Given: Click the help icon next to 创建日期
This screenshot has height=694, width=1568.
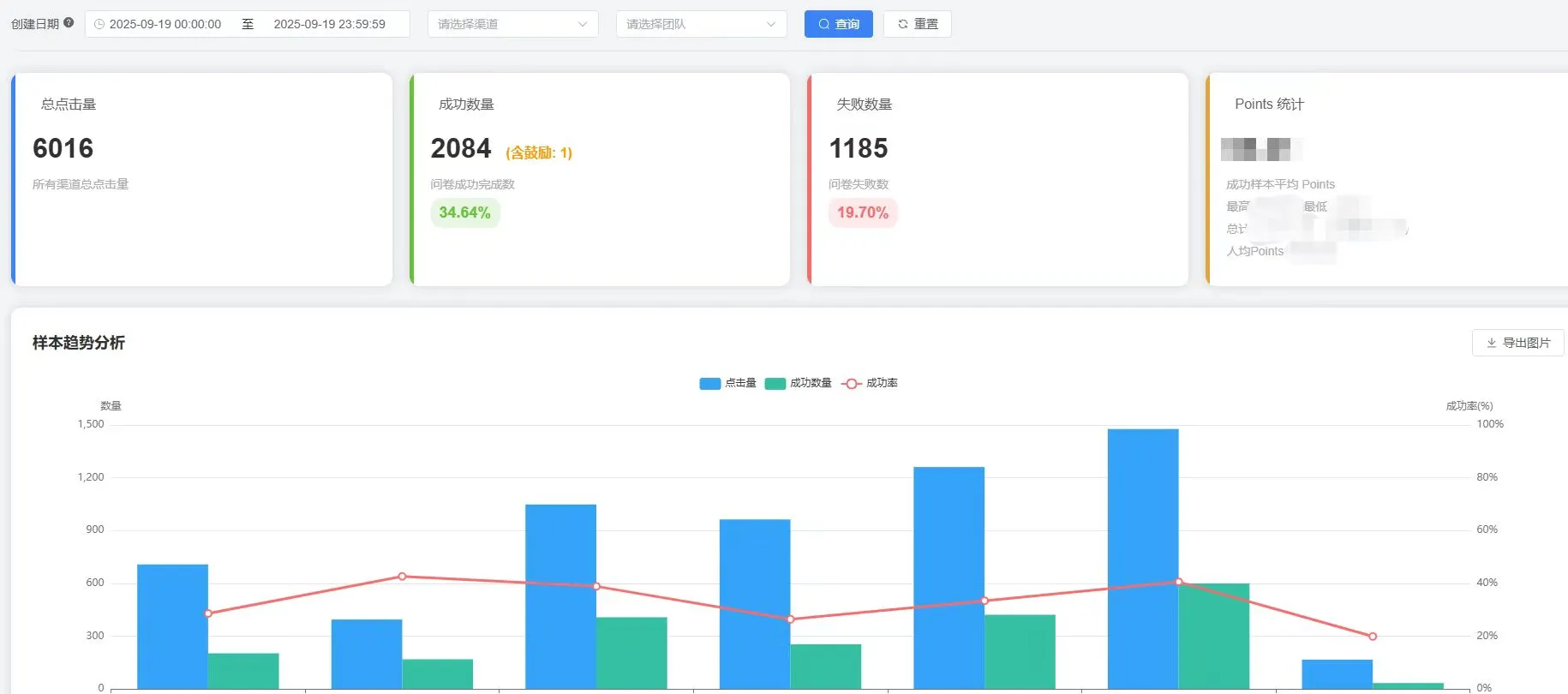Looking at the screenshot, I should 69,23.
